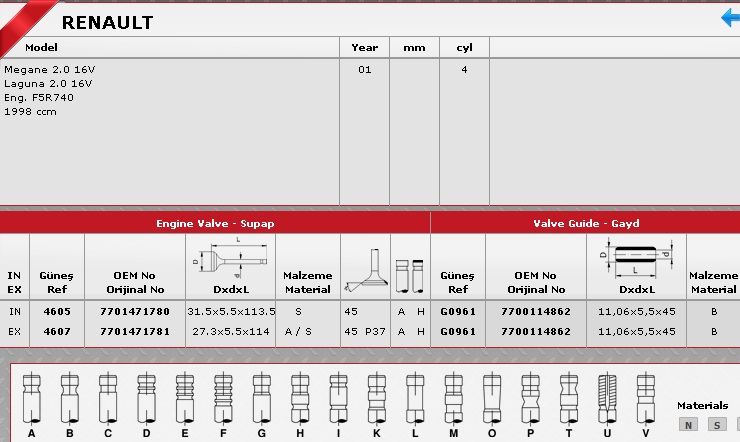This screenshot has height=442, width=740.
Task: Click valve stem type V icon
Action: point(645,399)
